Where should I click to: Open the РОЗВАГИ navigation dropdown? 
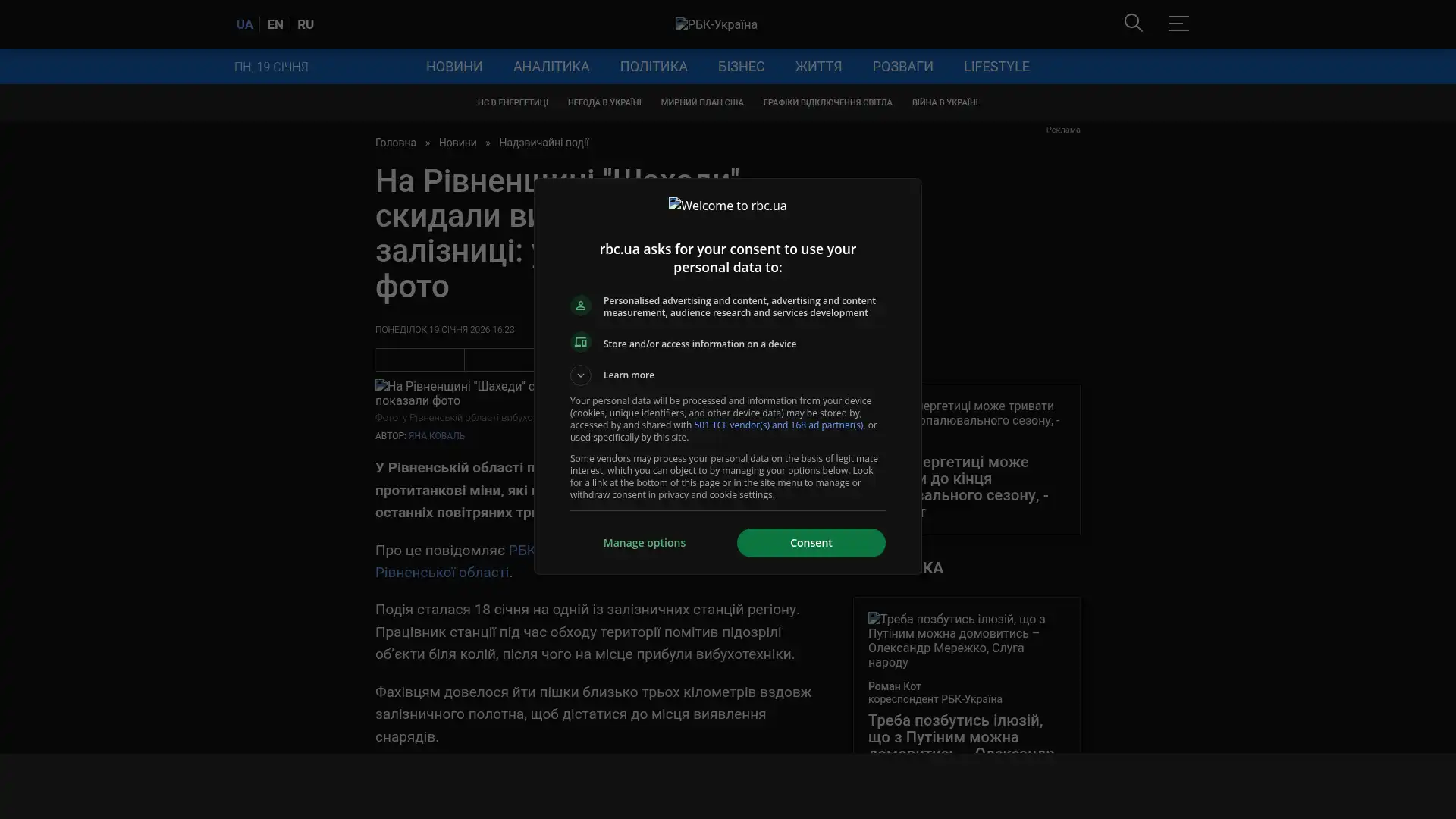(x=902, y=67)
